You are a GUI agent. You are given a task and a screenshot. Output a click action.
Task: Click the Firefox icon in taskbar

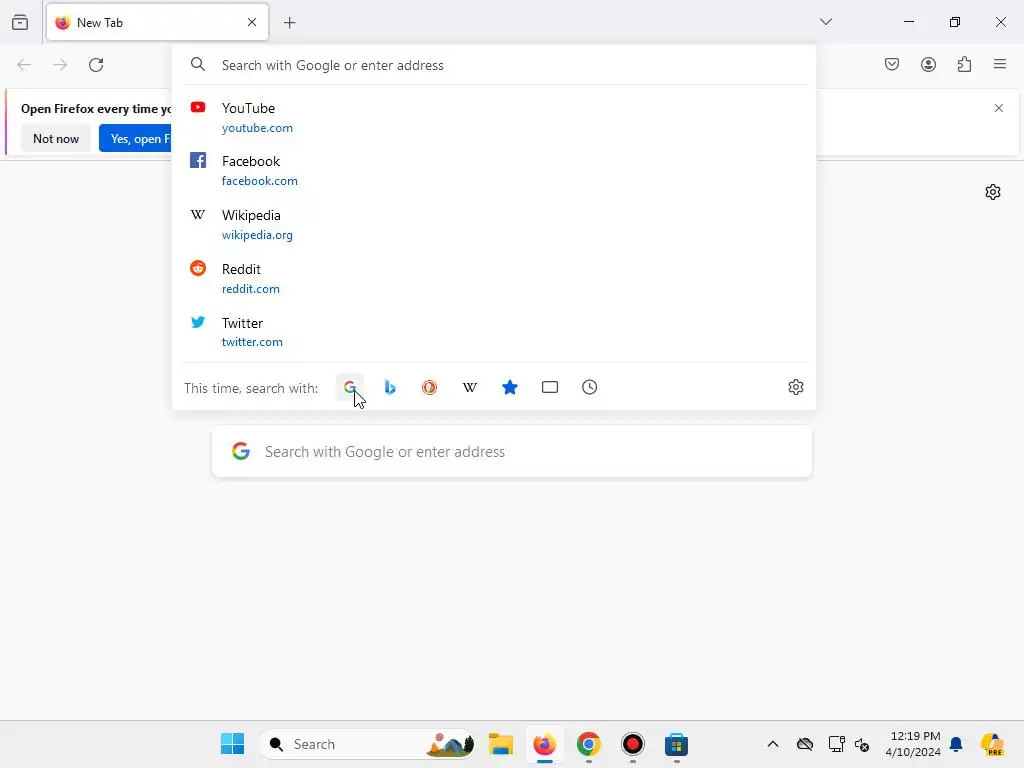(545, 744)
